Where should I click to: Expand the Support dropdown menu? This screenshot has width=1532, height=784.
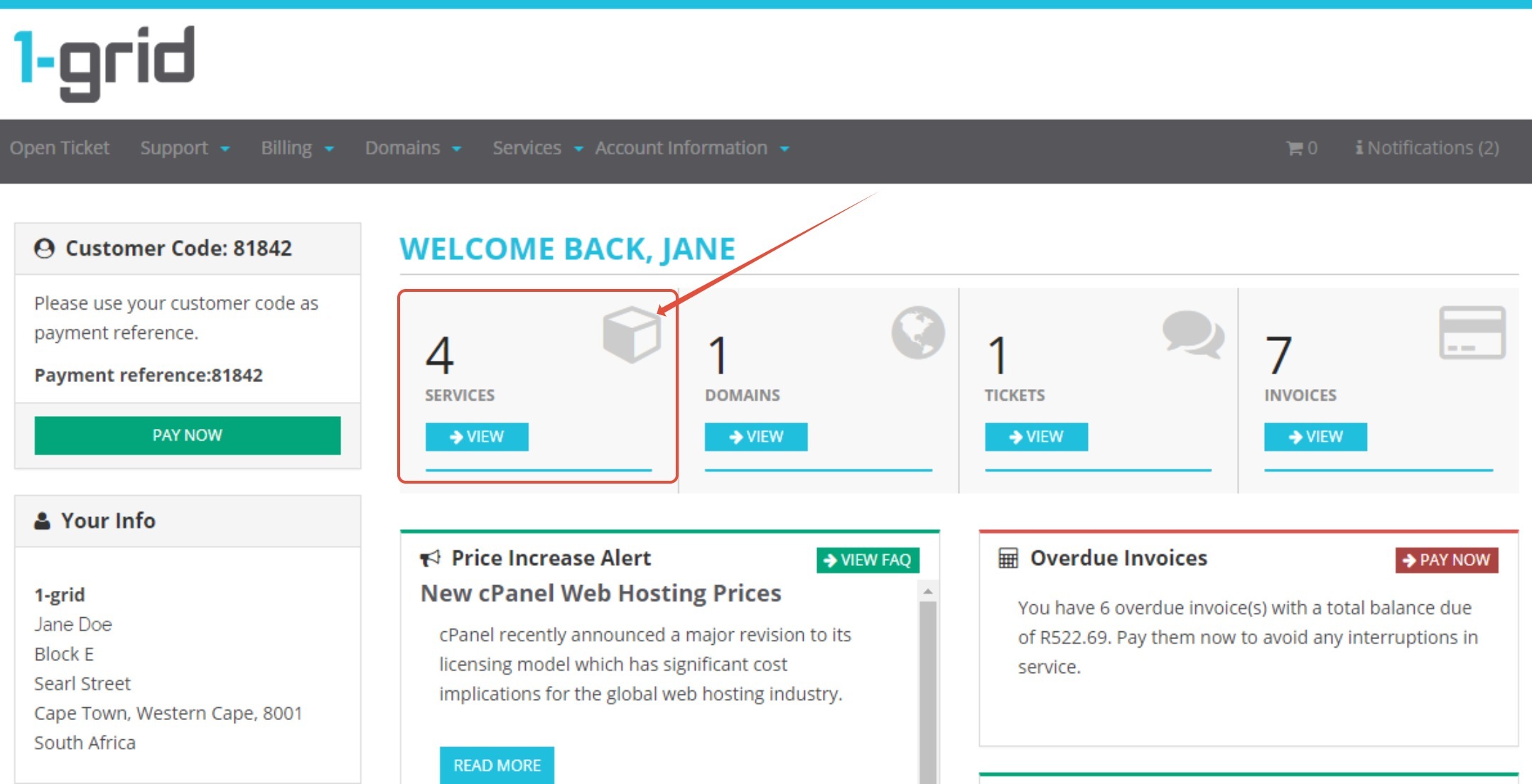click(x=185, y=148)
